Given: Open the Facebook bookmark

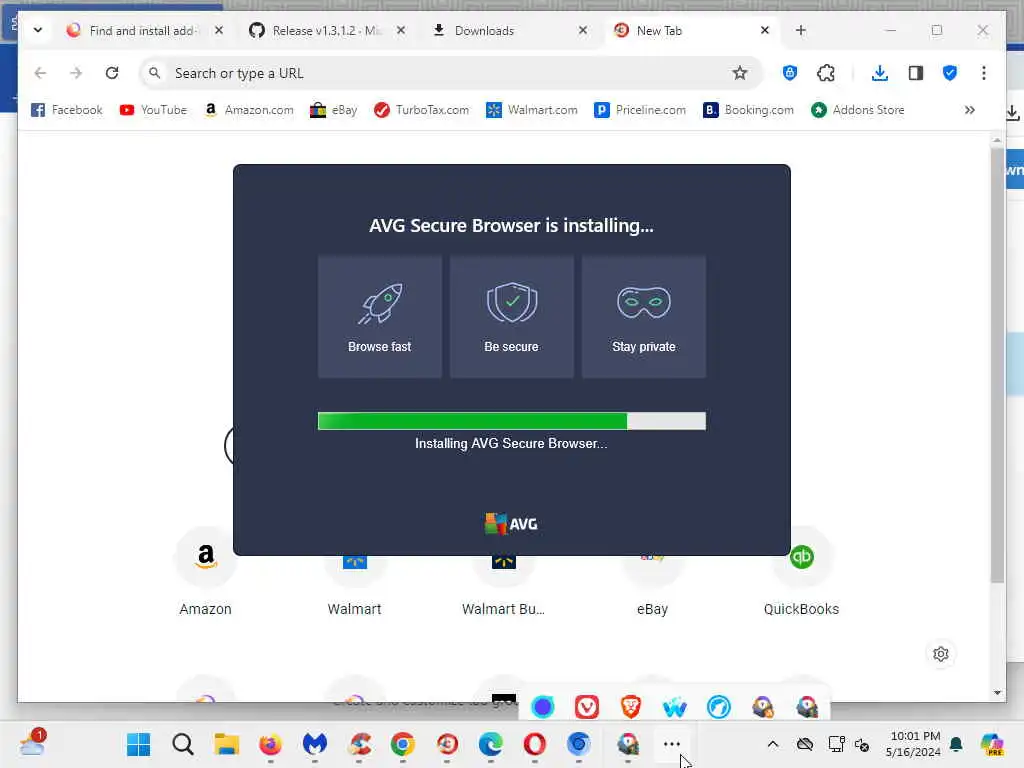Looking at the screenshot, I should coord(67,110).
